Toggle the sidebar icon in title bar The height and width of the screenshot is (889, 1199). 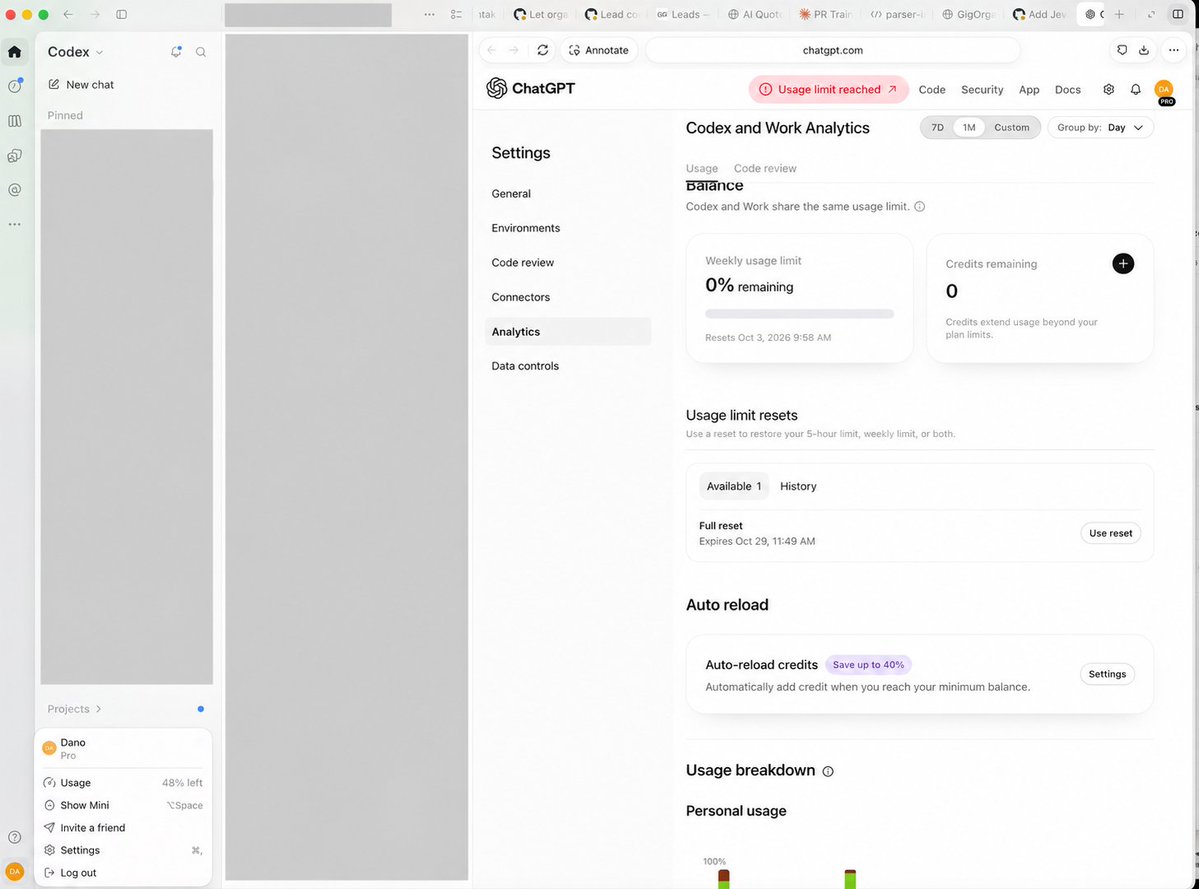click(x=122, y=15)
